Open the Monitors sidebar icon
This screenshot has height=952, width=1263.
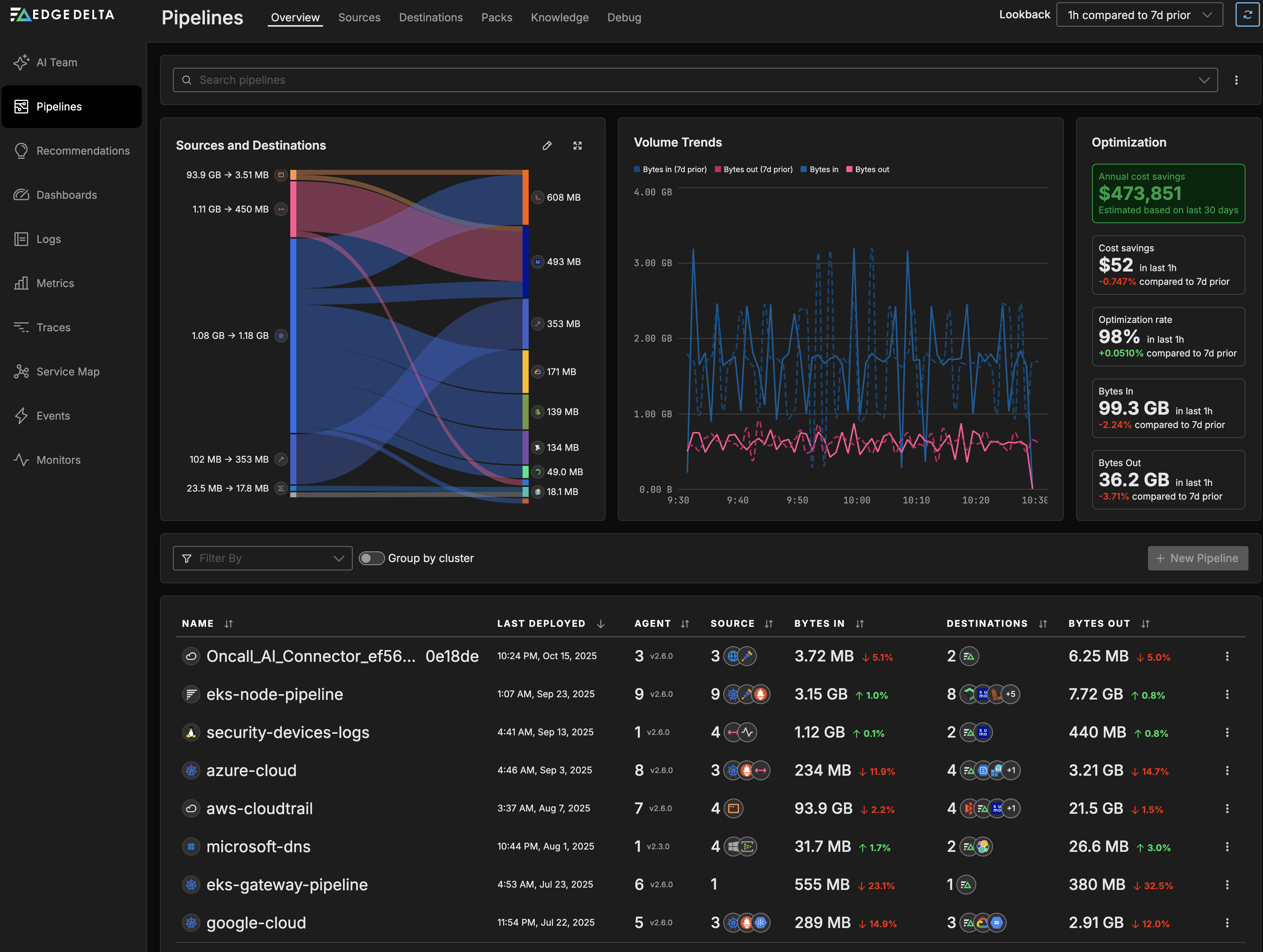(x=21, y=460)
